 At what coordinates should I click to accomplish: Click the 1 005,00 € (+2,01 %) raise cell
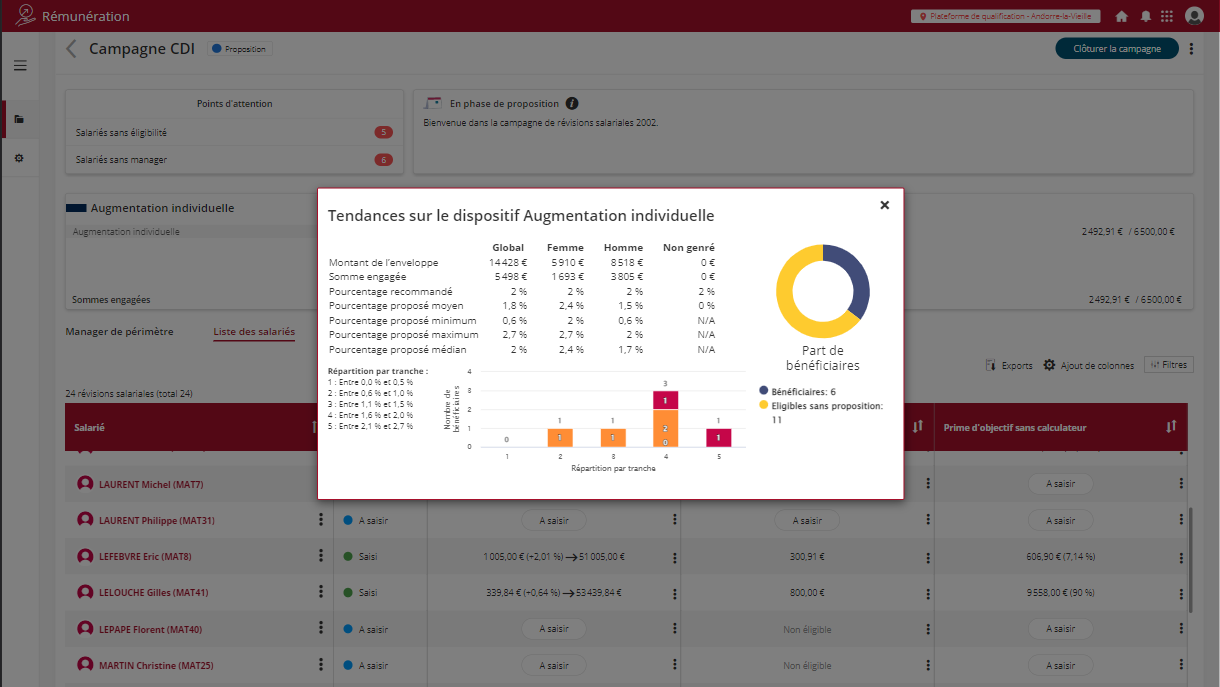(x=553, y=556)
